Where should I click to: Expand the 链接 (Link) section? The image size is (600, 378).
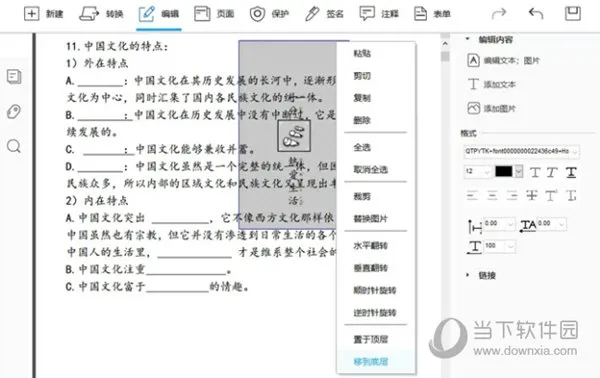pos(468,275)
